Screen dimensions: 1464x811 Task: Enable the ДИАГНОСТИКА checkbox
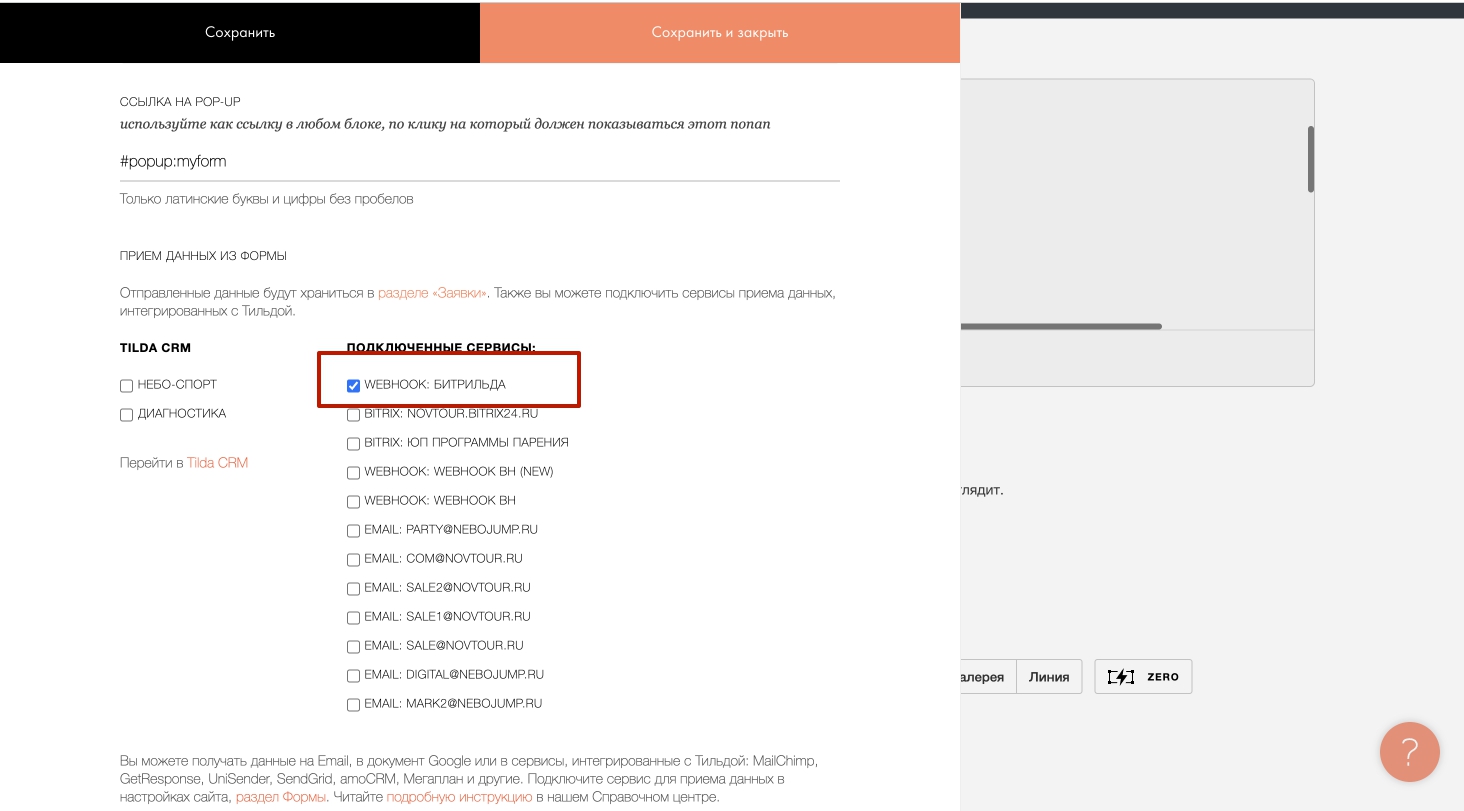[127, 415]
